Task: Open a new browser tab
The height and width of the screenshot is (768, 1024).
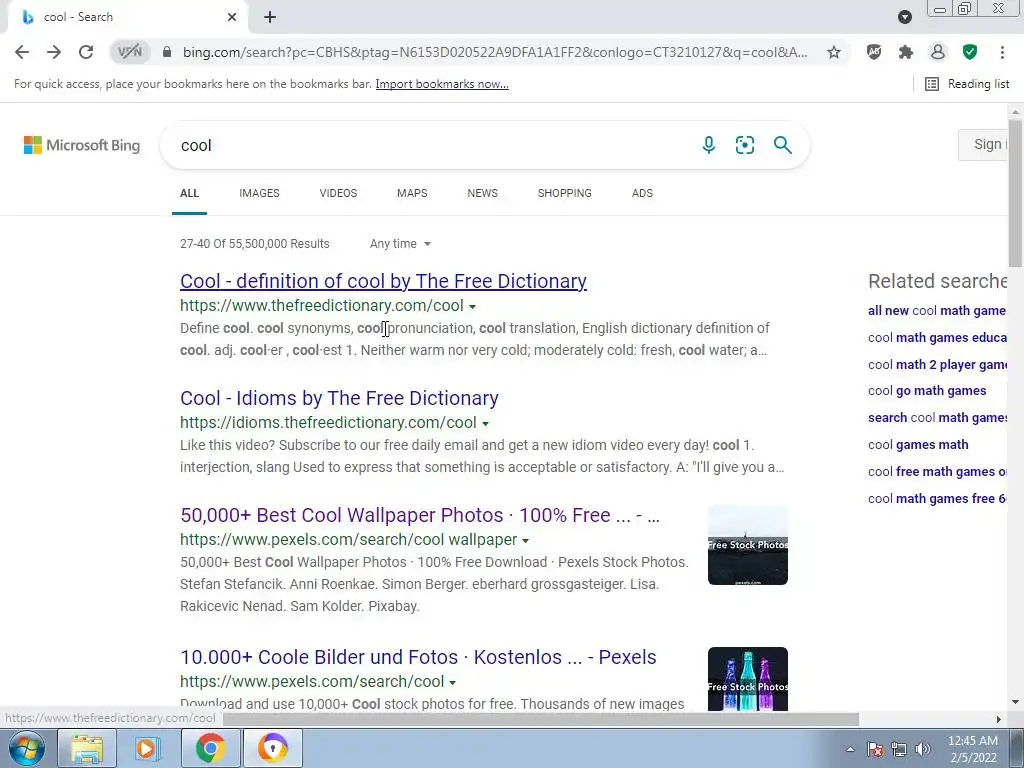Action: 270,17
